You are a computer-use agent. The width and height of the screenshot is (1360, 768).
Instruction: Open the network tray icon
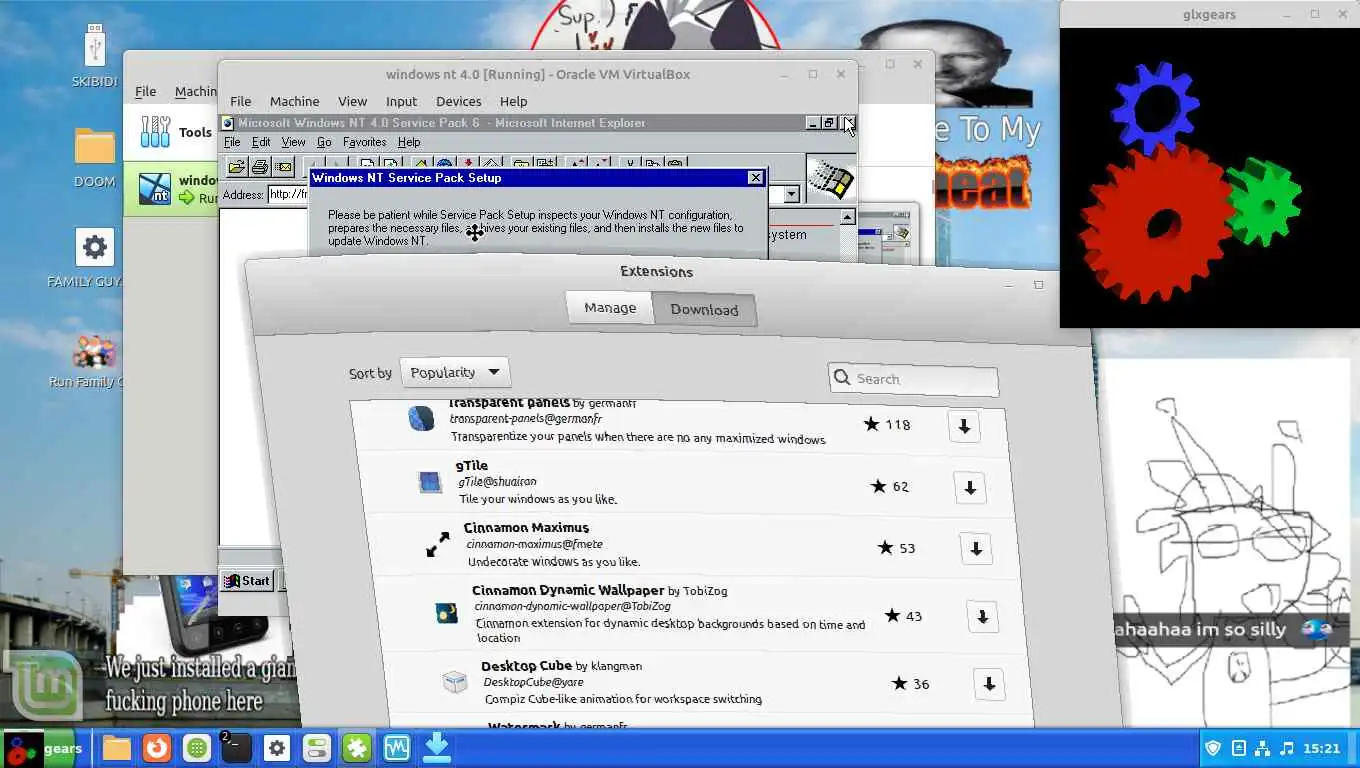tap(1262, 748)
